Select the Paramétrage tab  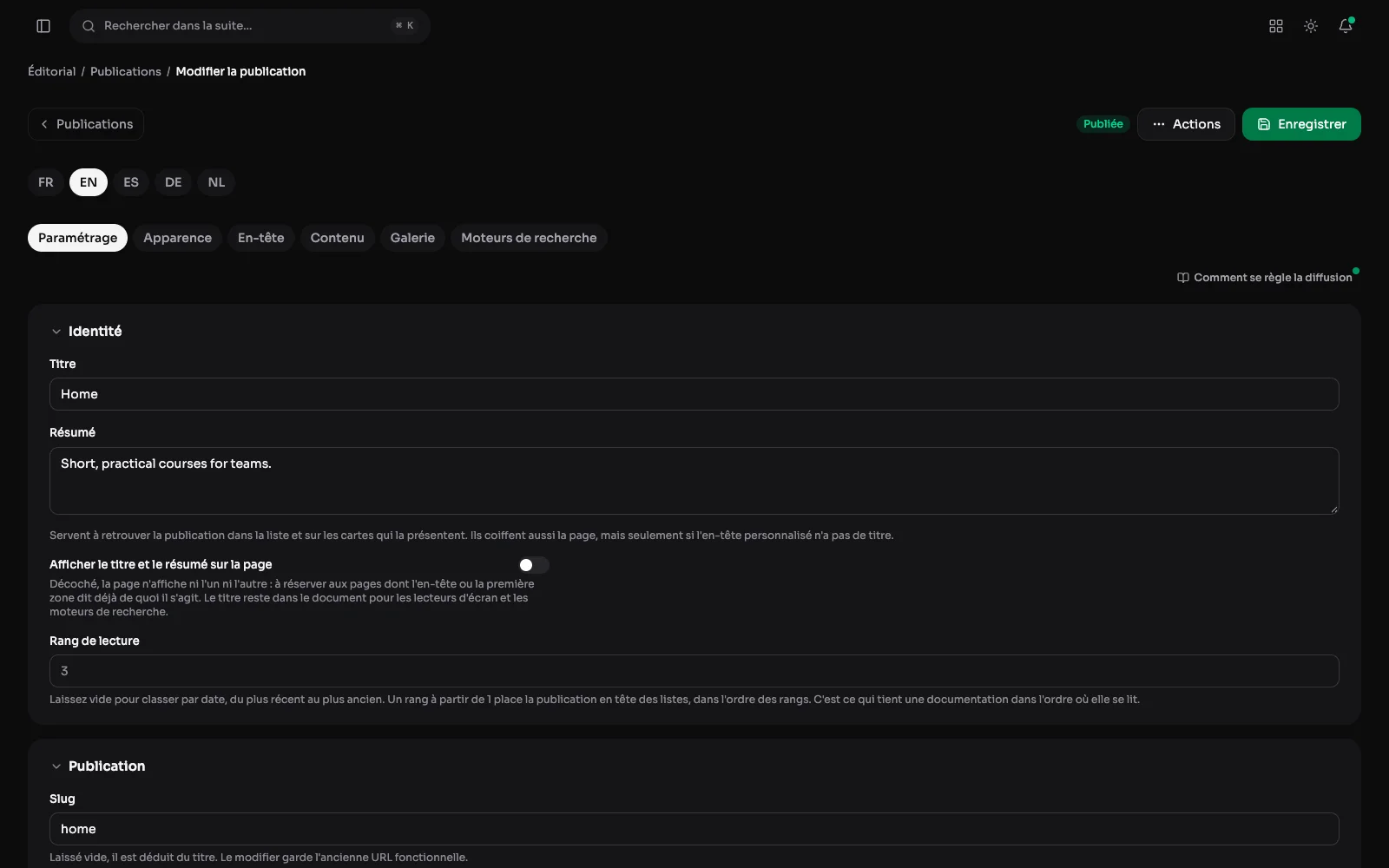click(x=77, y=238)
